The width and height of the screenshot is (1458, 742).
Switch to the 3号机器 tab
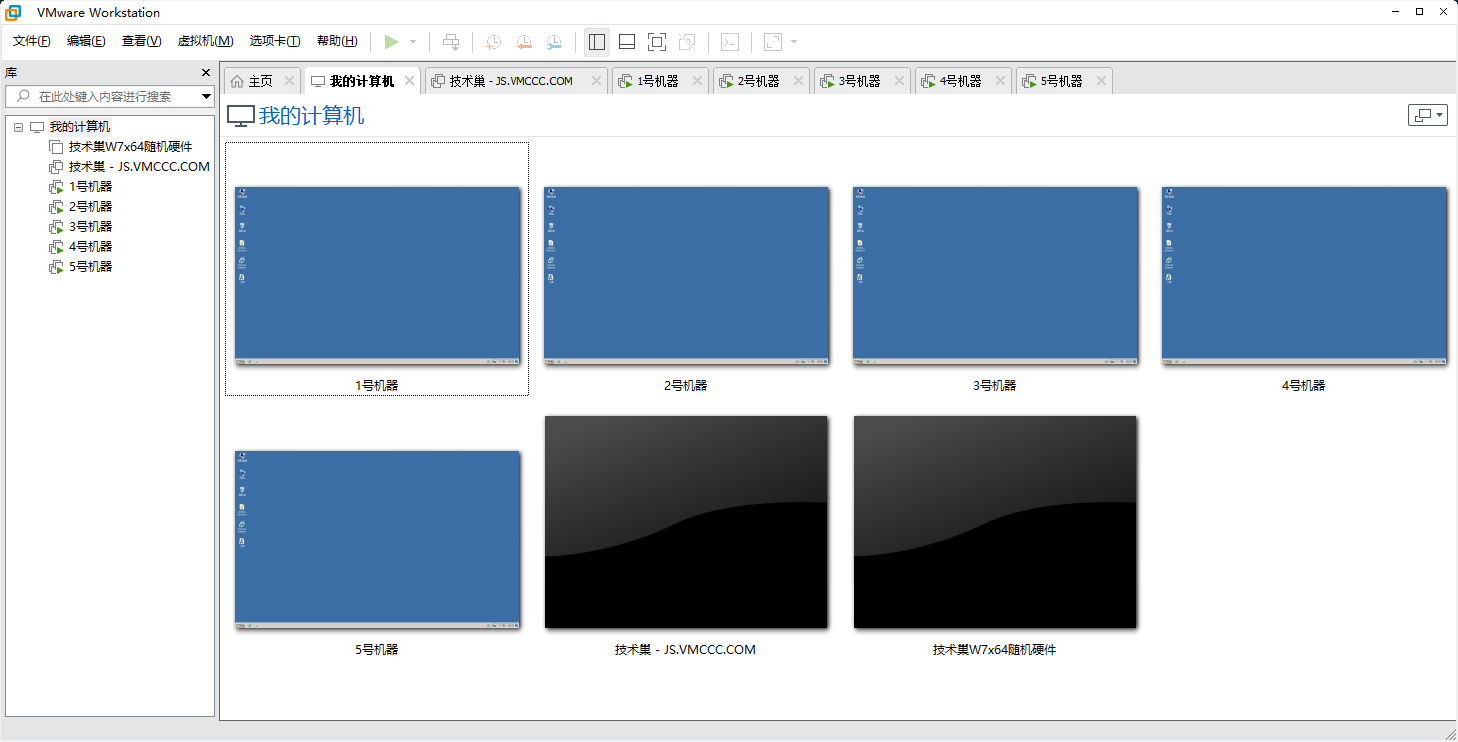[855, 80]
